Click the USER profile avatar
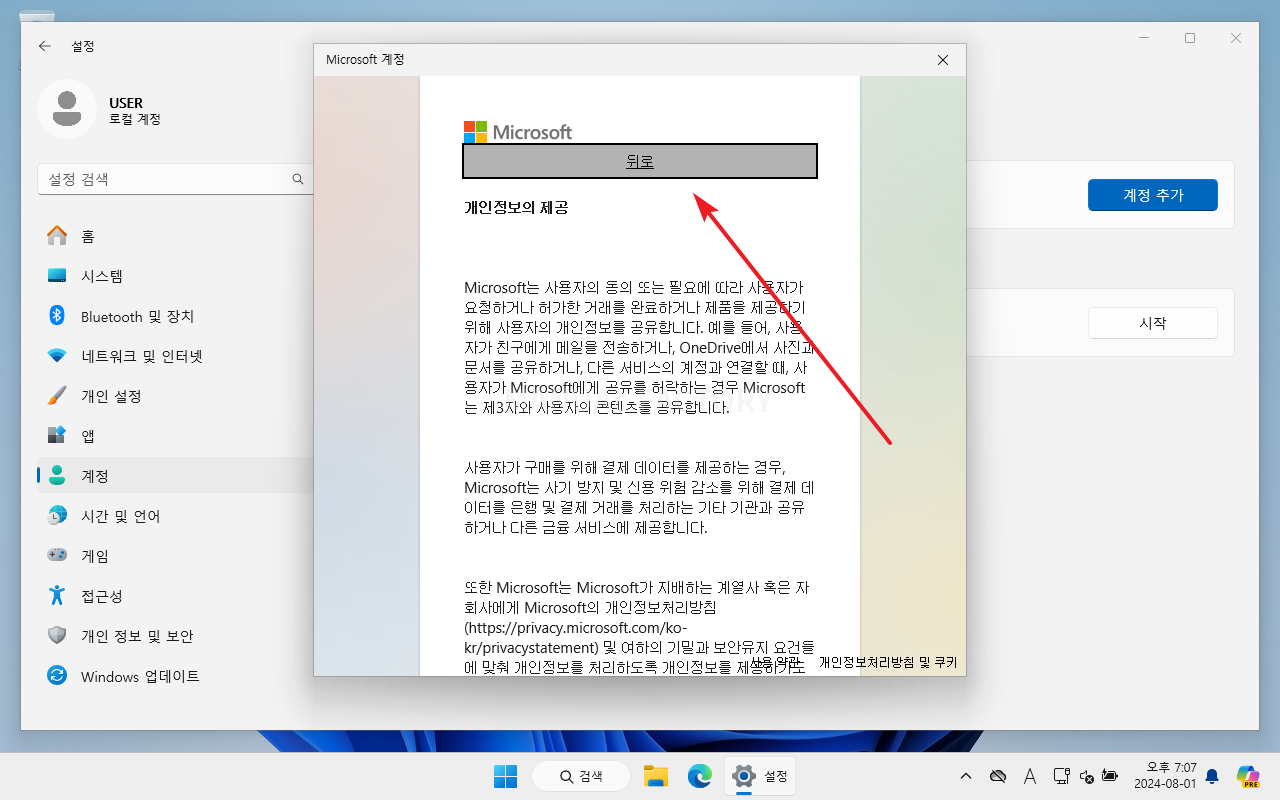 (x=67, y=109)
